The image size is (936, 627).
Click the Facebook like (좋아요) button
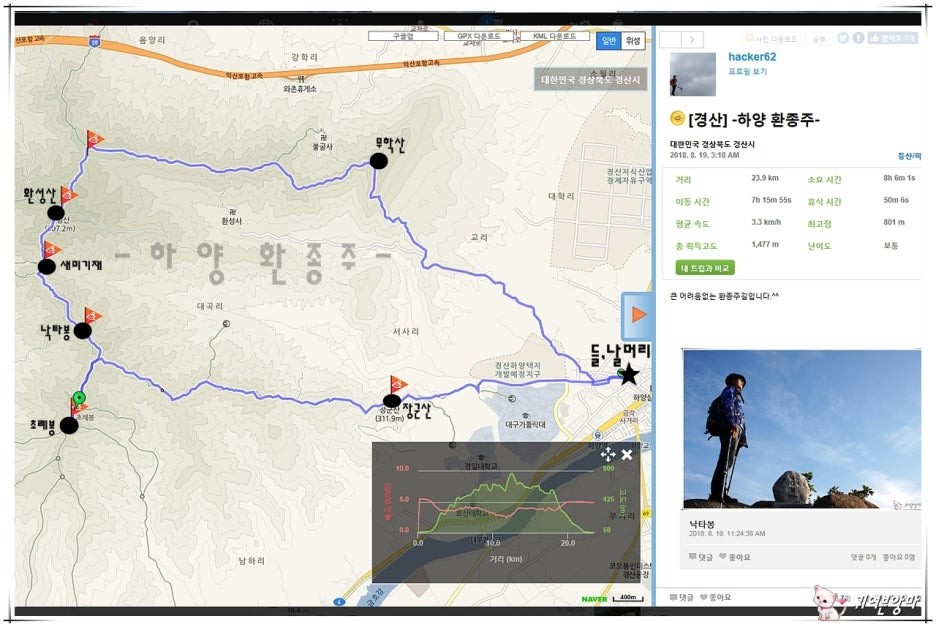pos(892,38)
